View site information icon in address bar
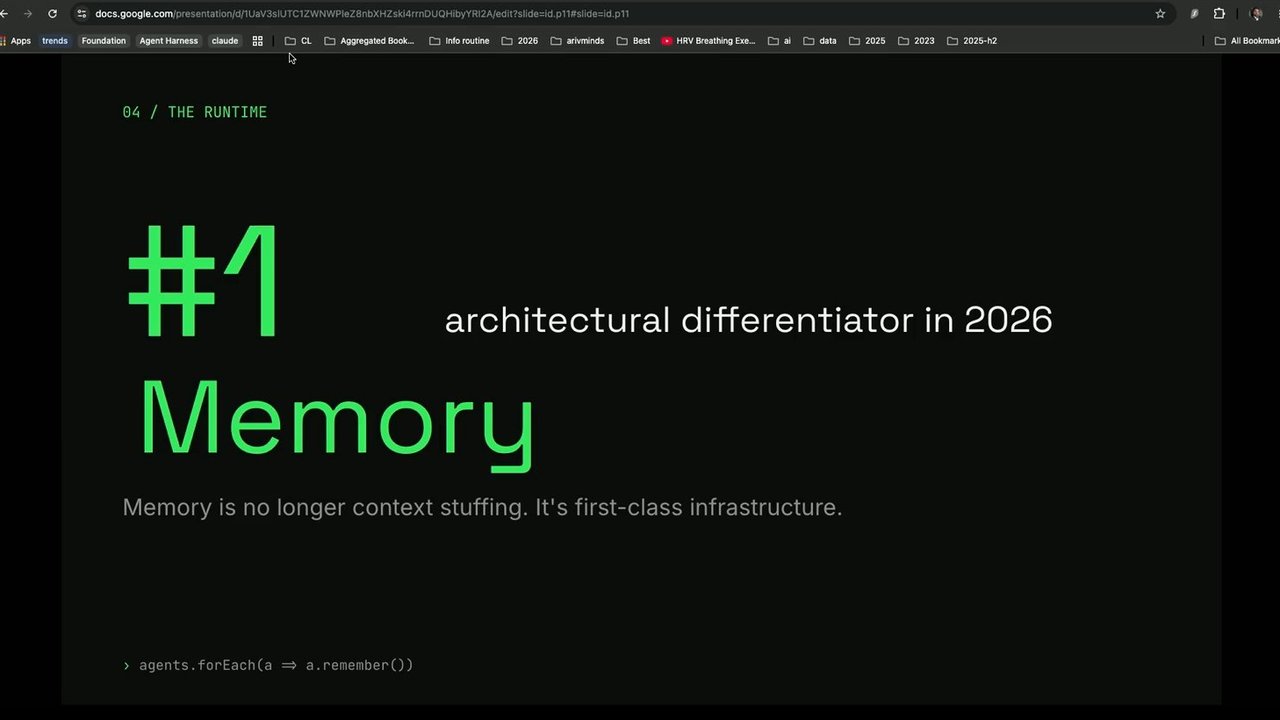 coord(81,14)
